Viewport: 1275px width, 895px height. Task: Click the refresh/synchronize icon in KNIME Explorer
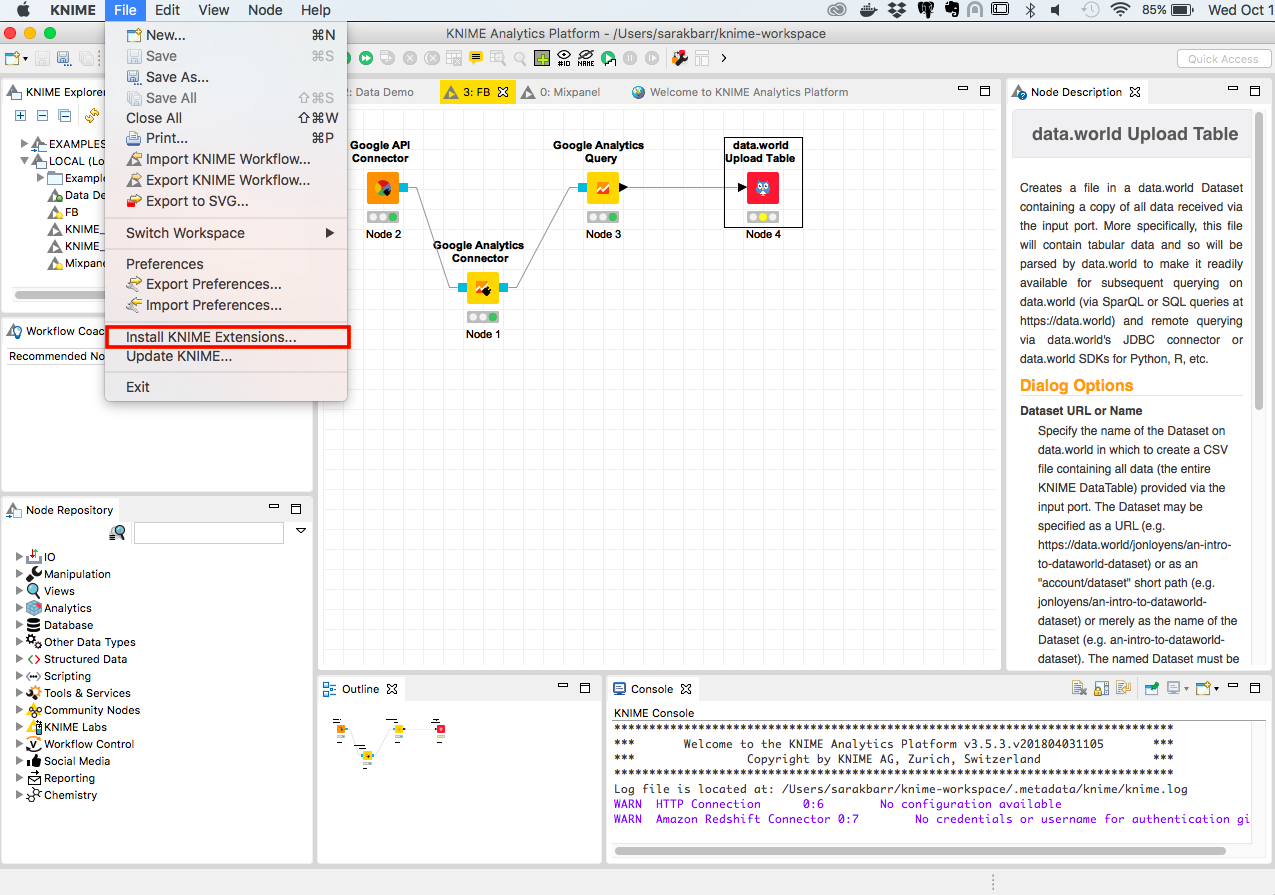point(92,115)
